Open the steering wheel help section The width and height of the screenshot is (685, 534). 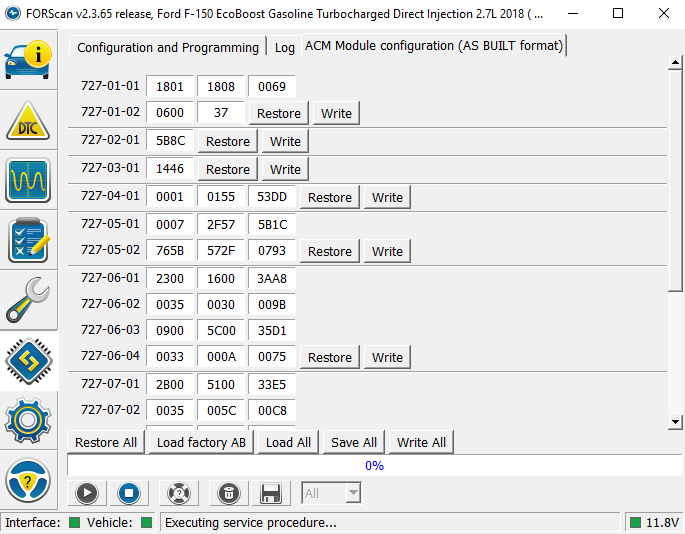28,480
